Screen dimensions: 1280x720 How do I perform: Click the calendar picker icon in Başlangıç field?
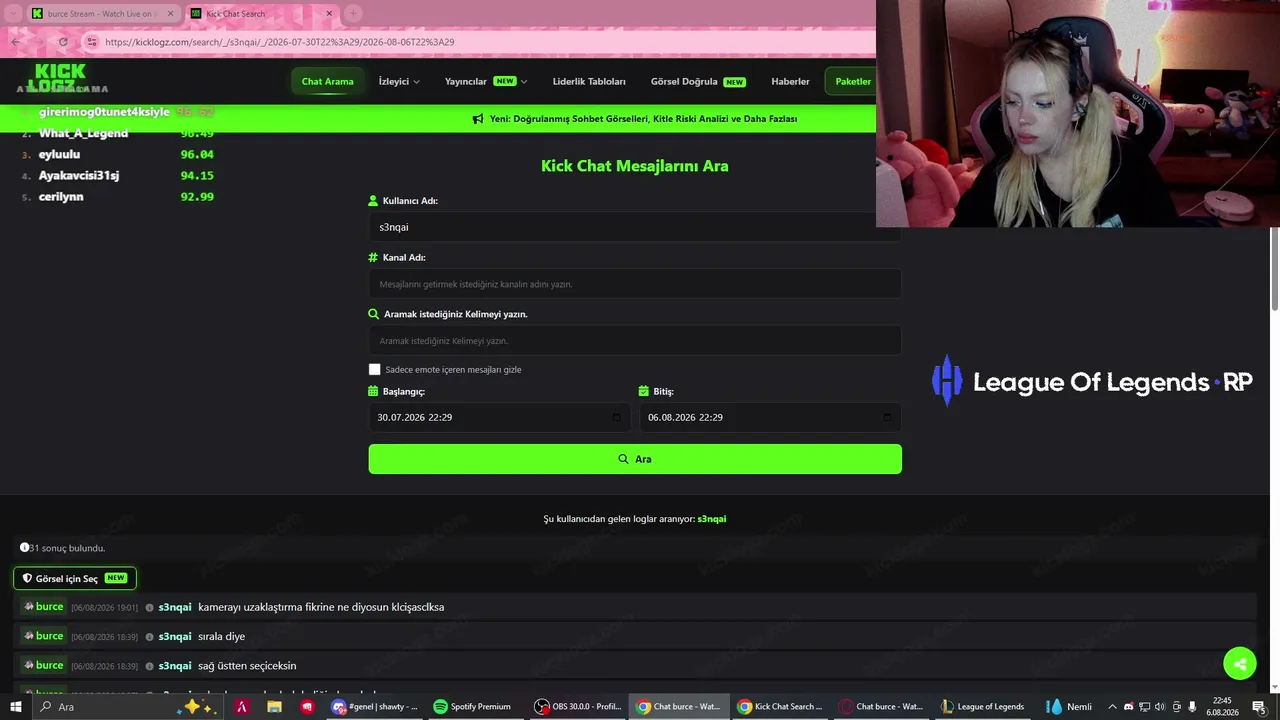point(616,417)
